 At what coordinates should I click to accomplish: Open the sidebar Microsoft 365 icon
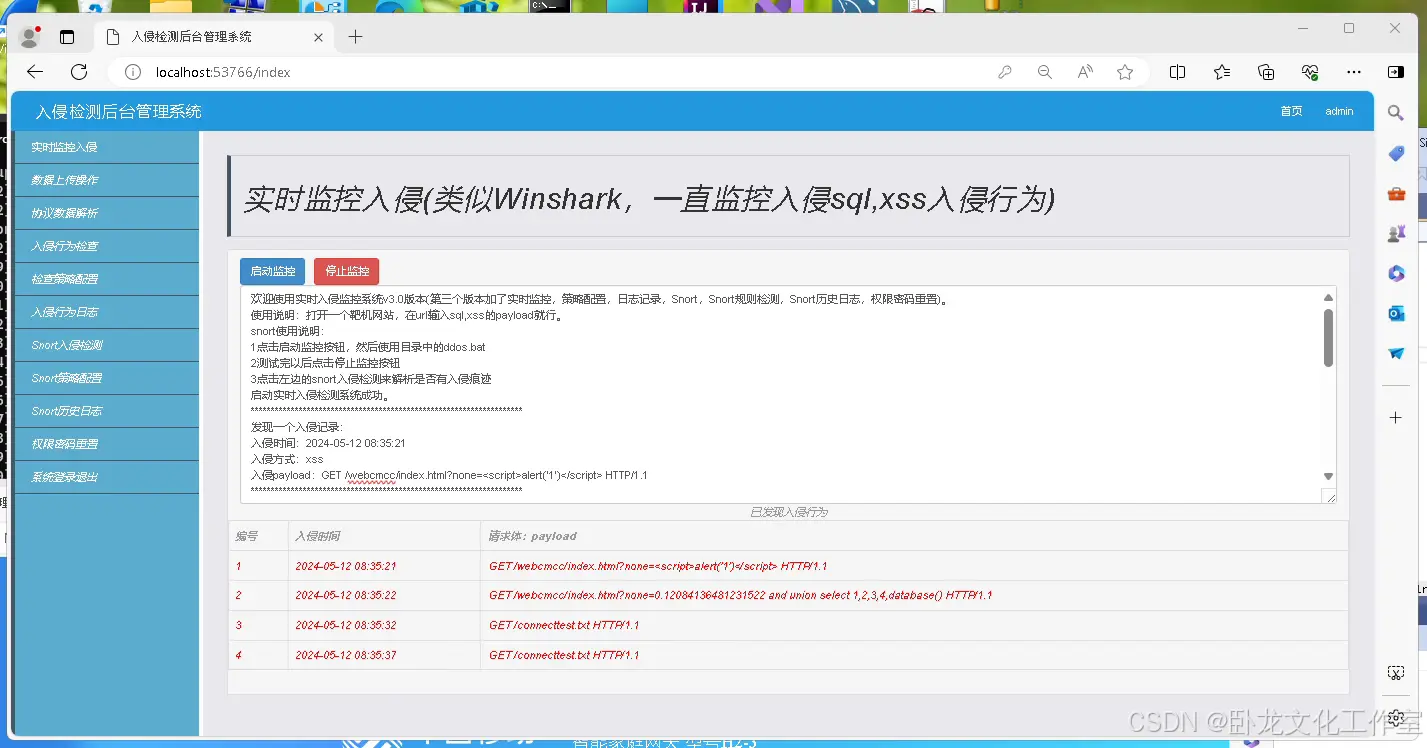click(x=1397, y=273)
